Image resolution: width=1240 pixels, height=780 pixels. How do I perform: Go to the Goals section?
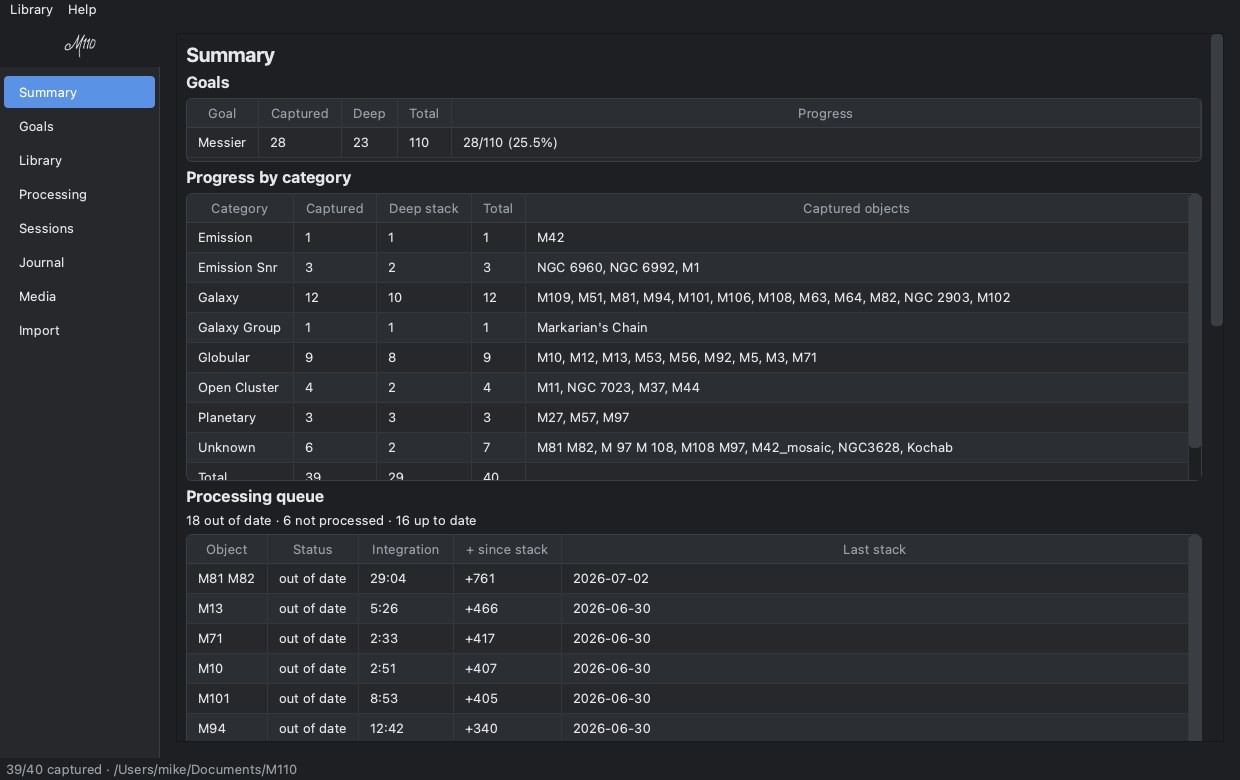[79, 126]
